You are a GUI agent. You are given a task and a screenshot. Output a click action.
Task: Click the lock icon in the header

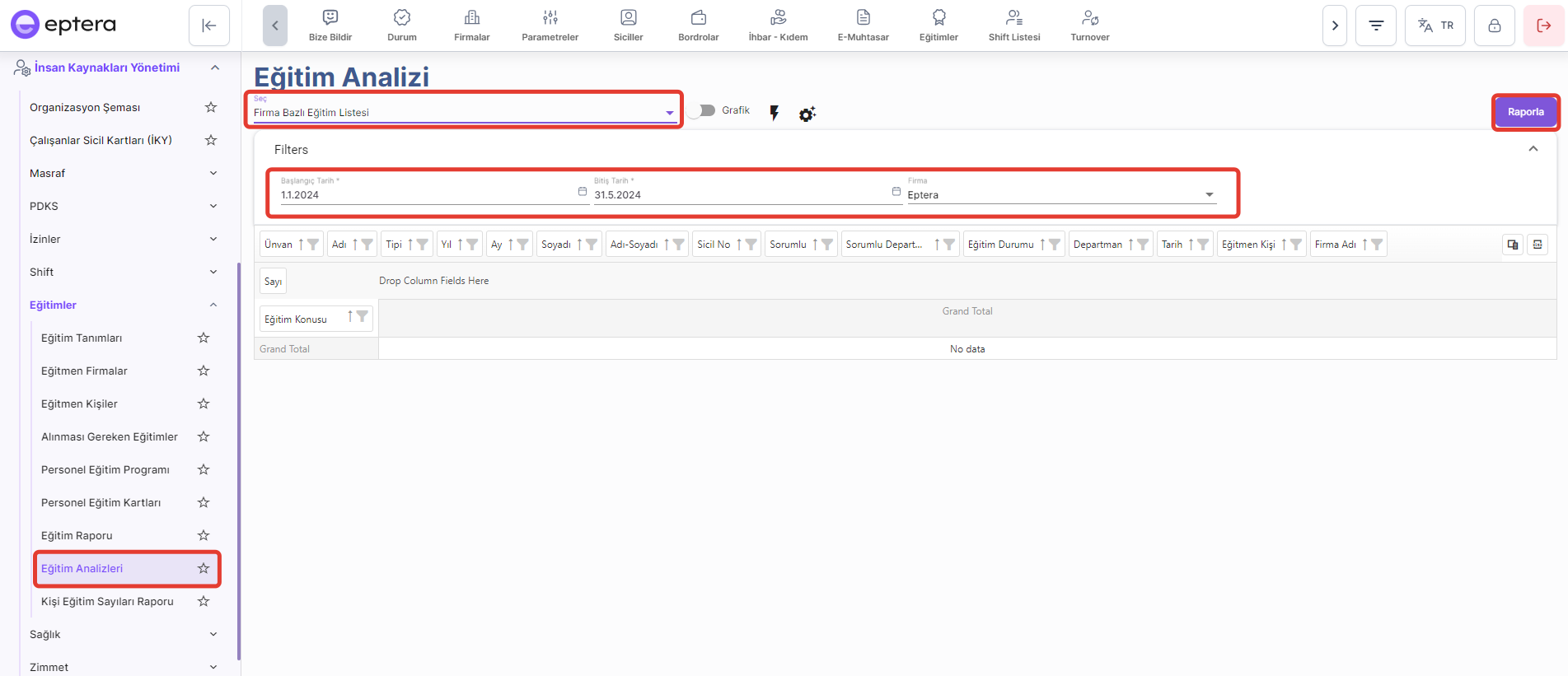(x=1494, y=26)
